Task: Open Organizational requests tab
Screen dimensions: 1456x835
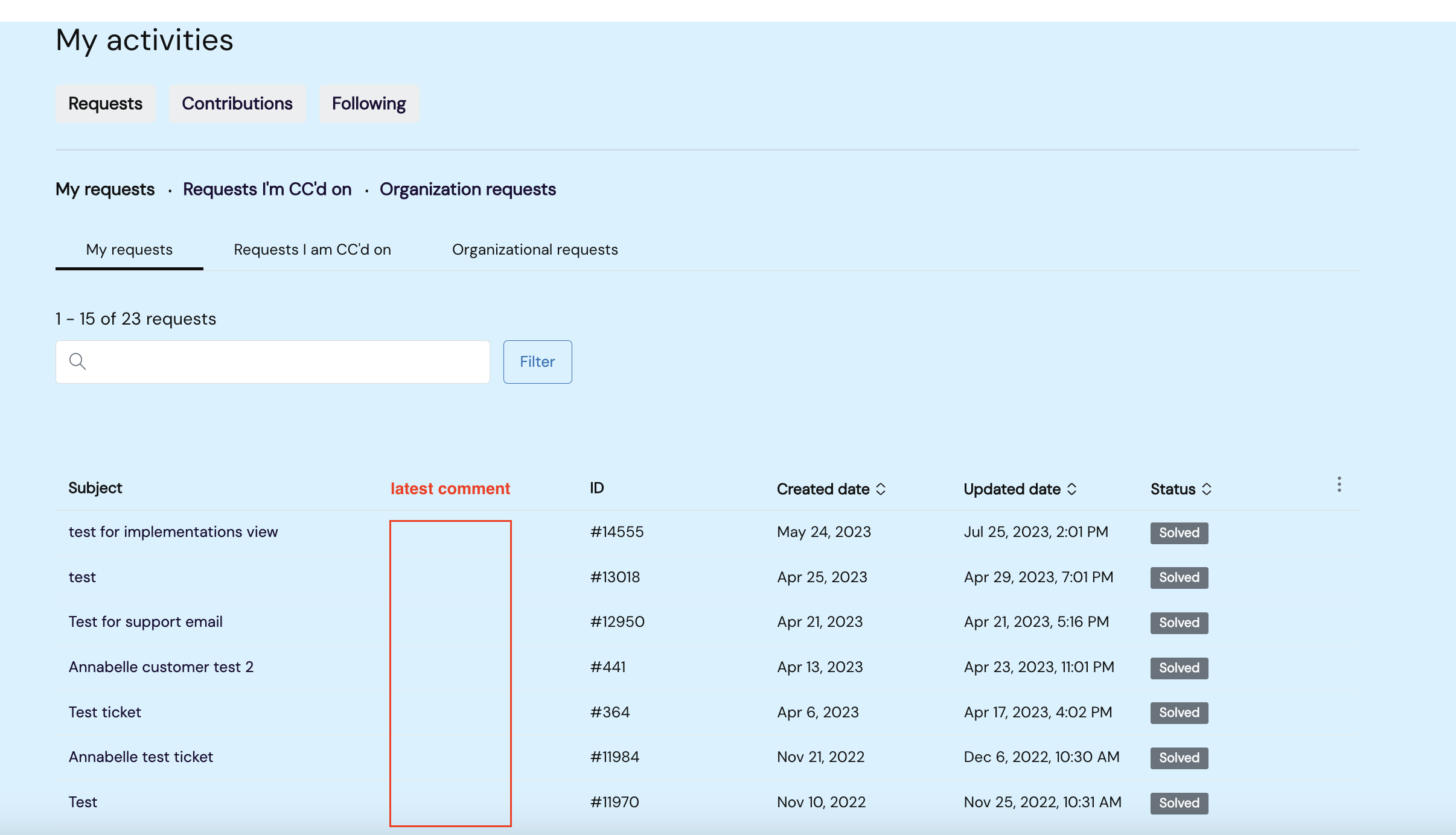Action: [534, 250]
